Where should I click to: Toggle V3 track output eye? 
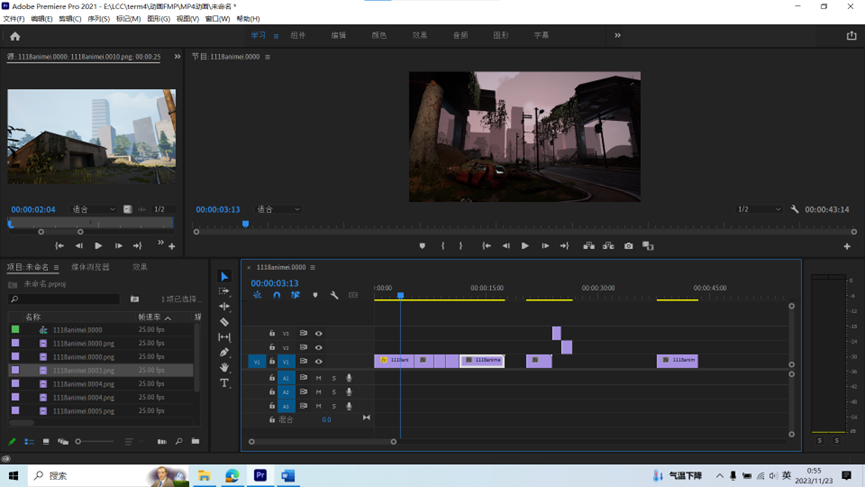318,333
